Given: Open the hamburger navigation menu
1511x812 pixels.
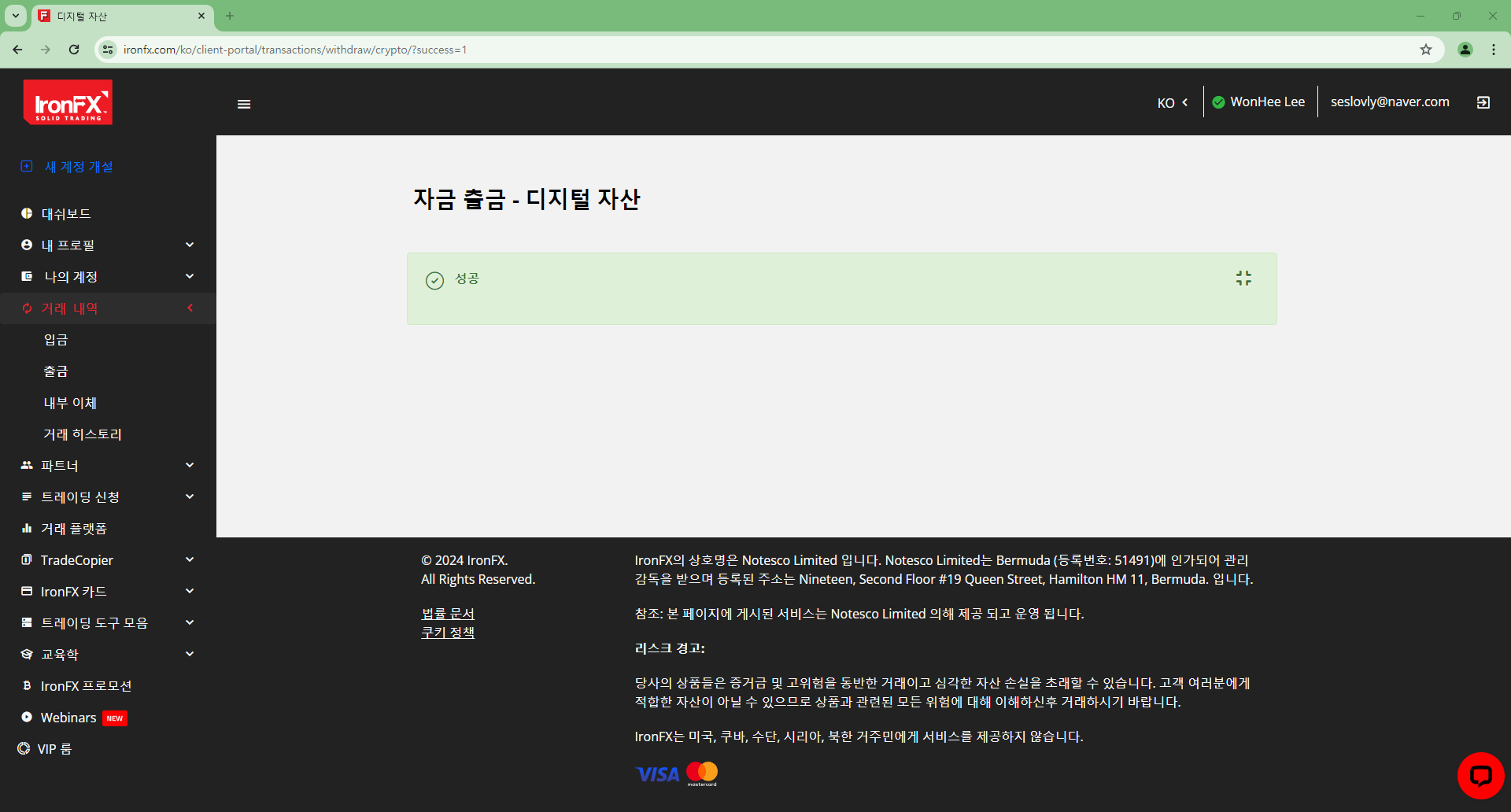Looking at the screenshot, I should [x=243, y=103].
